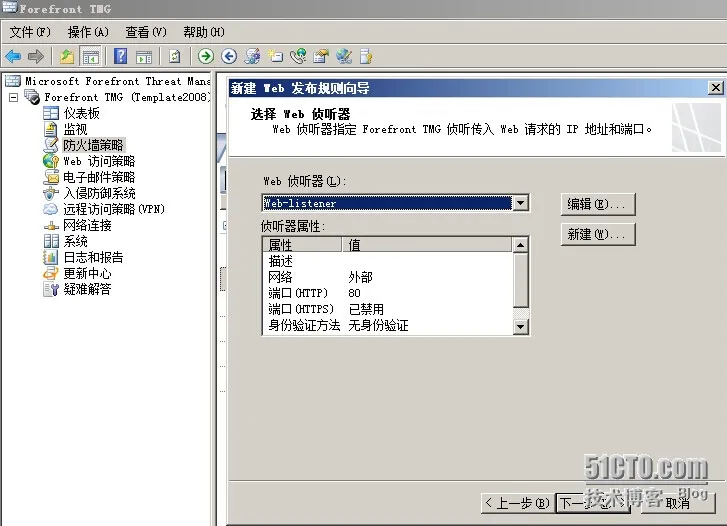Image resolution: width=727 pixels, height=526 pixels.
Task: Click the 新建(W)... button
Action: point(598,234)
